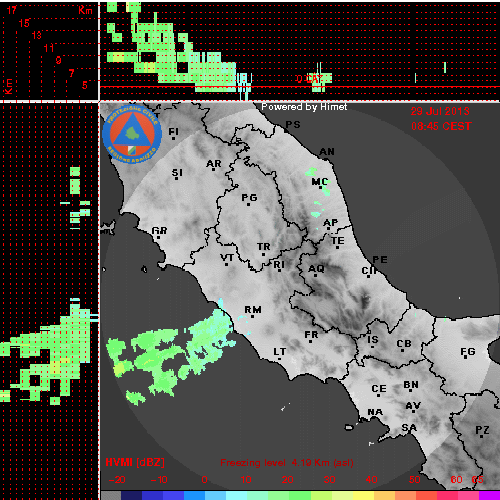Click the 'CB' city label
500x500 pixels.
[x=404, y=344]
